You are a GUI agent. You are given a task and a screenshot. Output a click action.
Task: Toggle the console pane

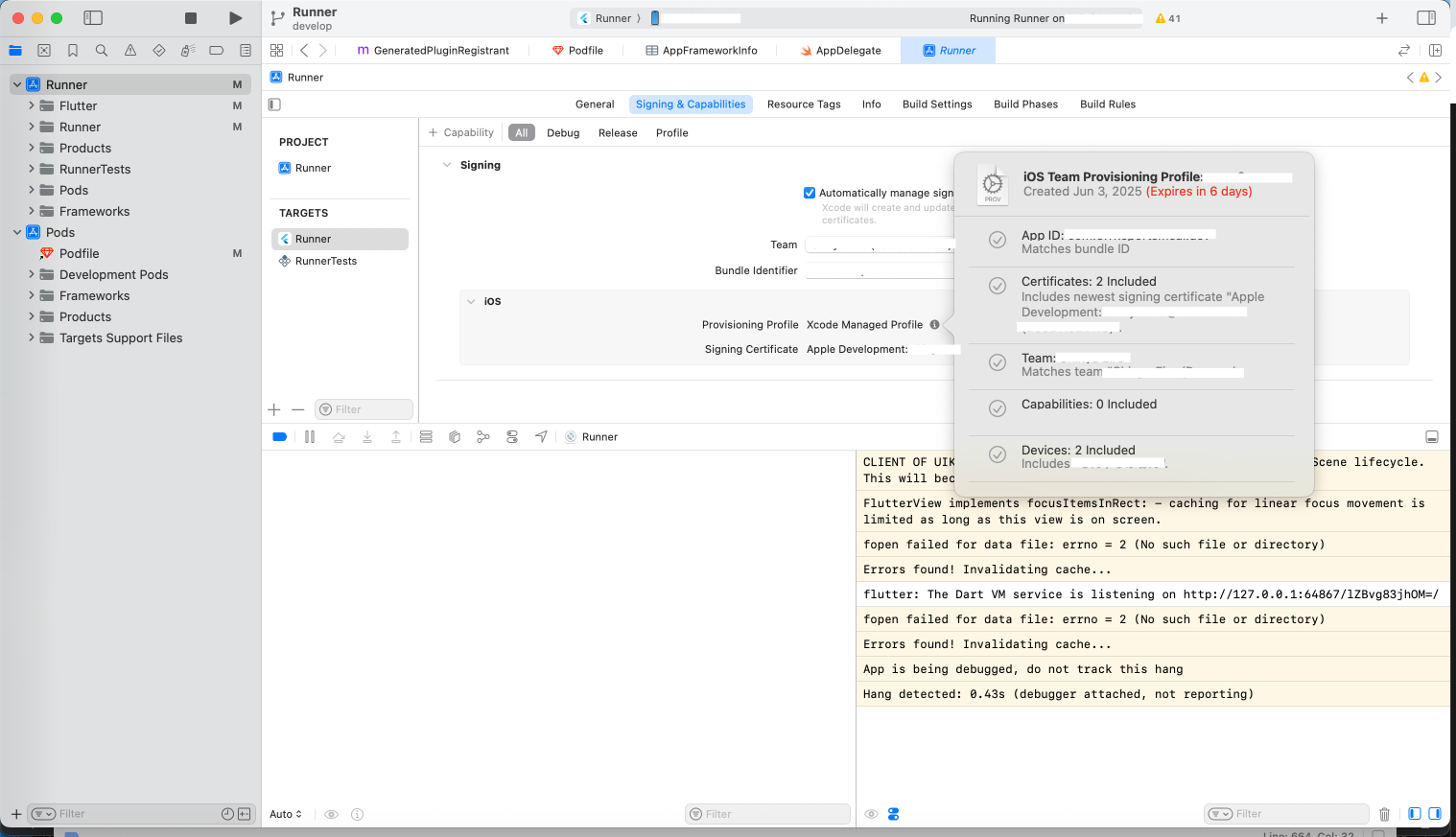click(x=1435, y=814)
